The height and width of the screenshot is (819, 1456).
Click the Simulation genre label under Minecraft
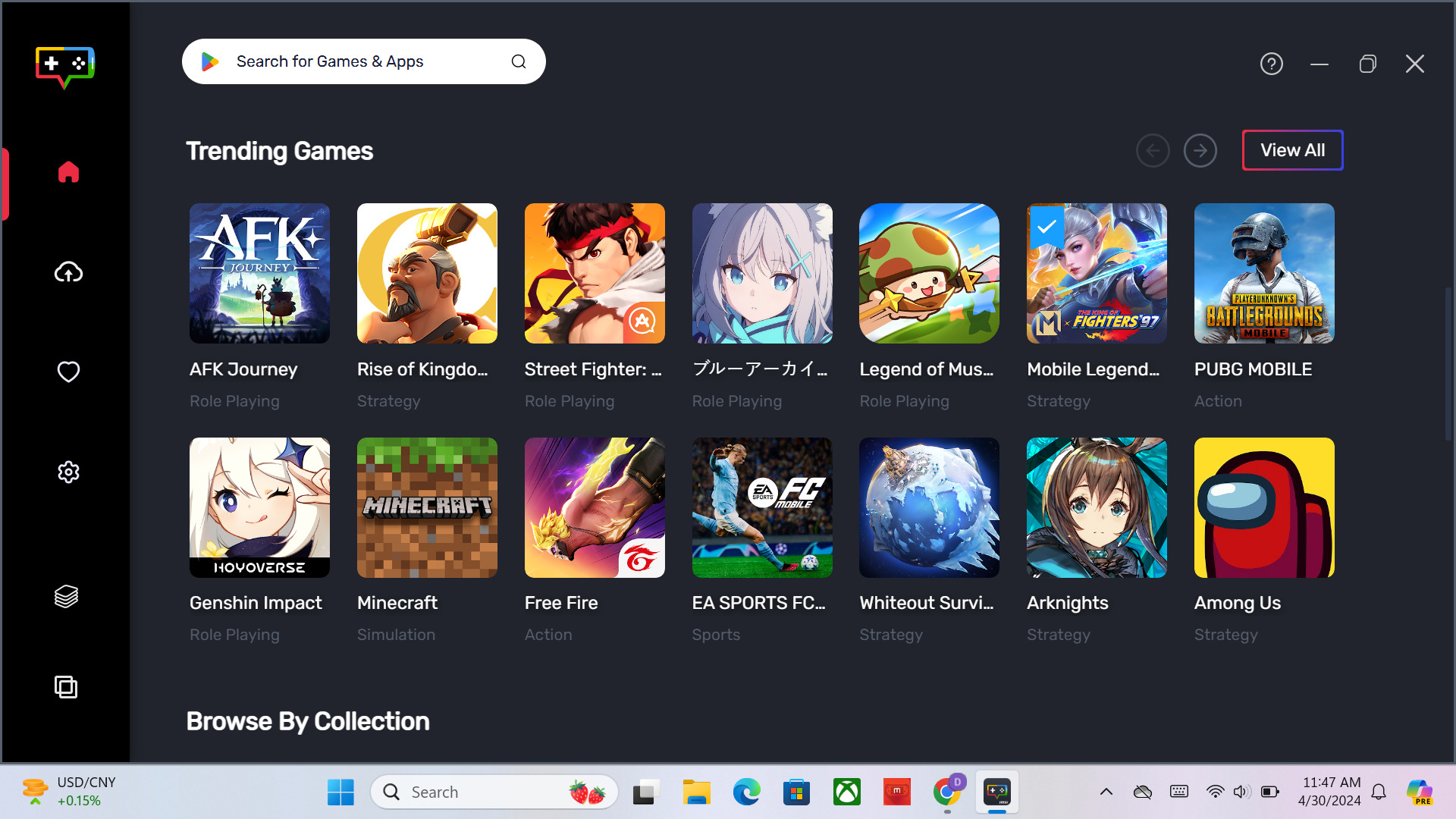click(x=396, y=635)
